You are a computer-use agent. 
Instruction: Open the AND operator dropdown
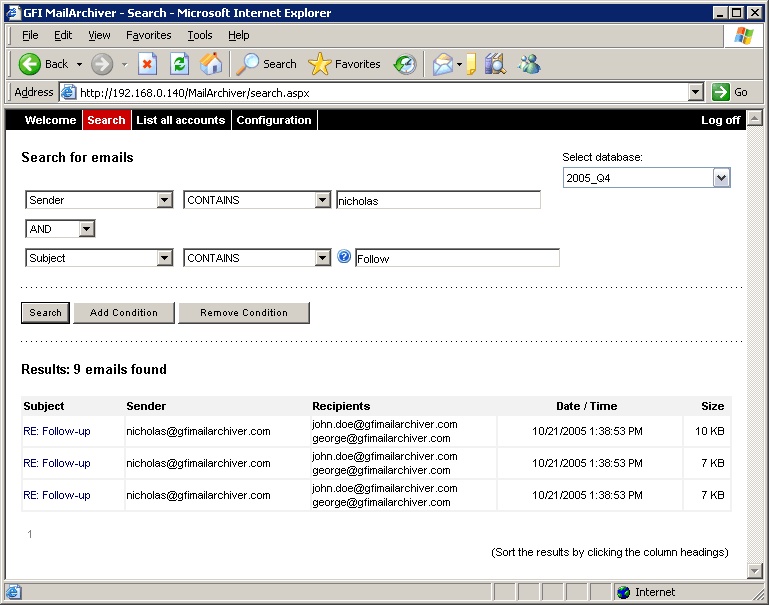pyautogui.click(x=86, y=229)
